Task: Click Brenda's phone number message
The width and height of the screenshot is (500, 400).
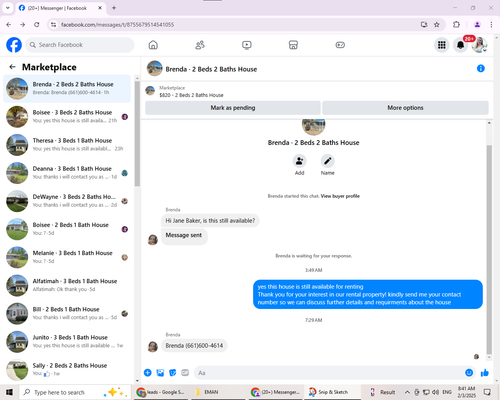Action: (194, 346)
